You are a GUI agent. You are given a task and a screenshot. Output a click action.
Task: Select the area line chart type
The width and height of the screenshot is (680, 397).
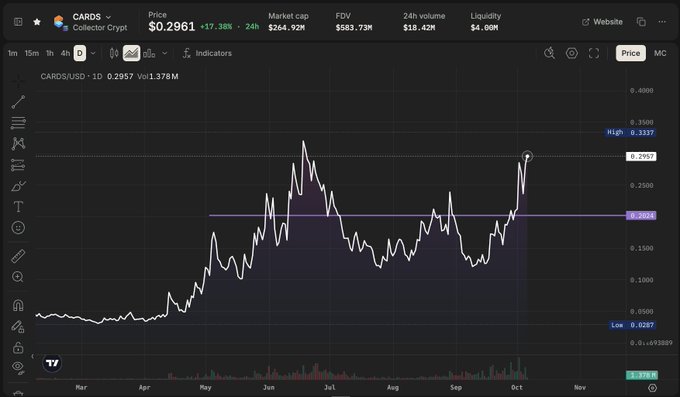(x=131, y=53)
